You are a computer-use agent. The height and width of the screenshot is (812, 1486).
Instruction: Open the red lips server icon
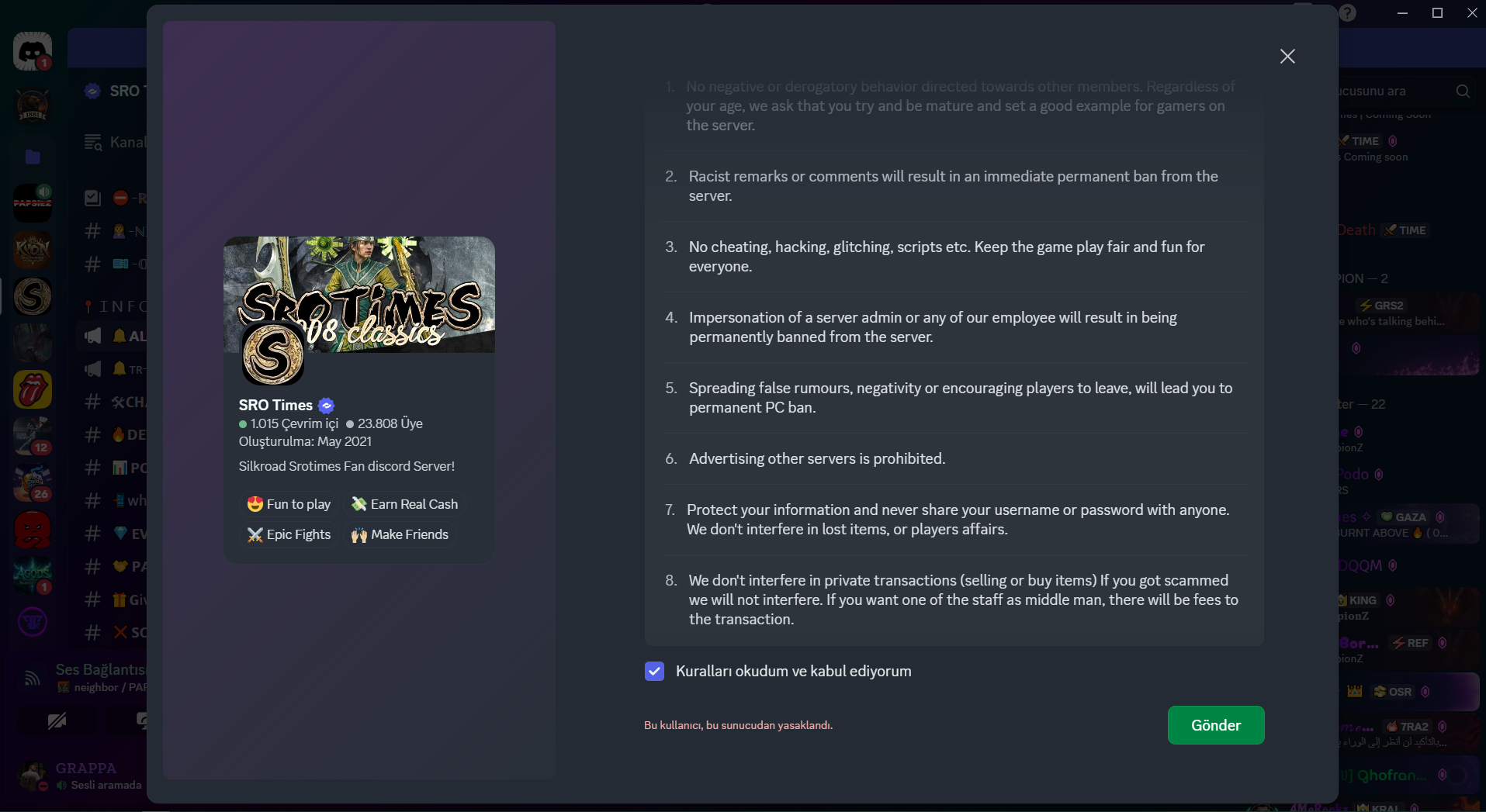tap(32, 389)
